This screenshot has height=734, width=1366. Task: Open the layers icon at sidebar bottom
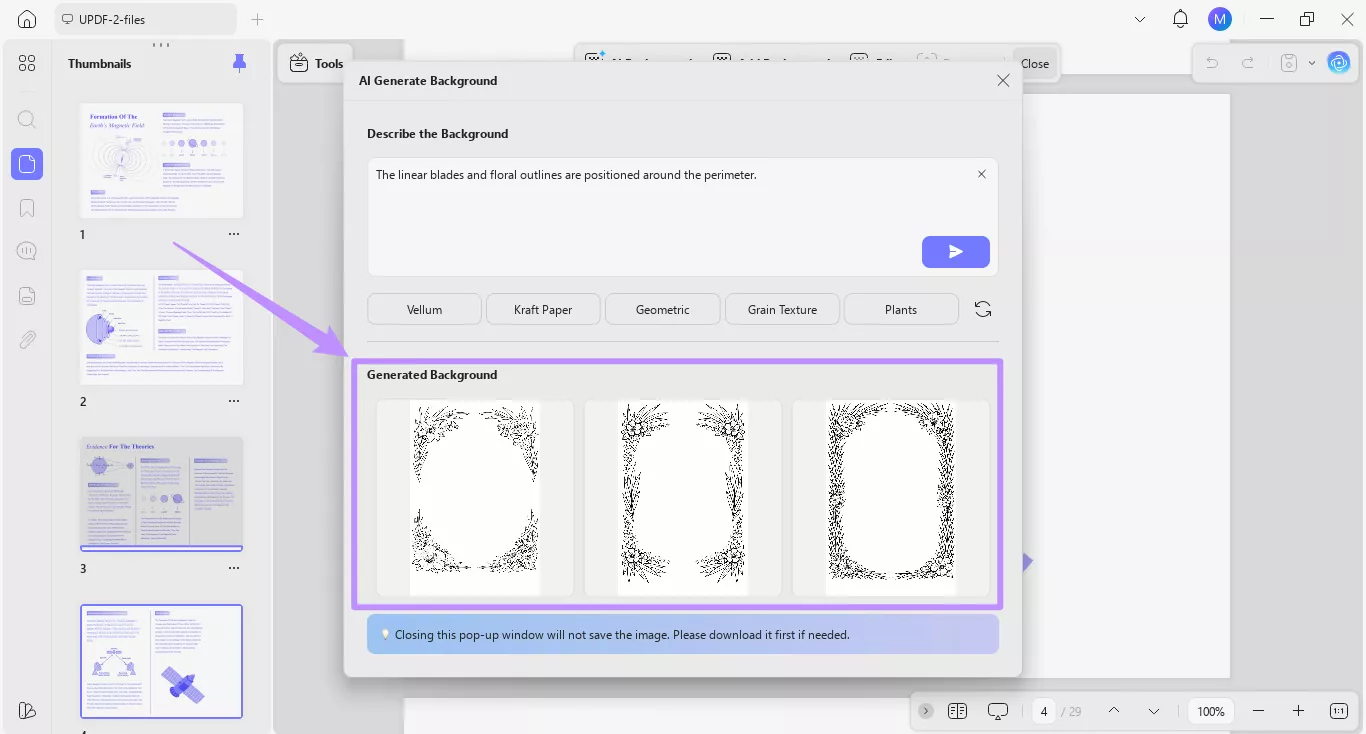tap(27, 710)
